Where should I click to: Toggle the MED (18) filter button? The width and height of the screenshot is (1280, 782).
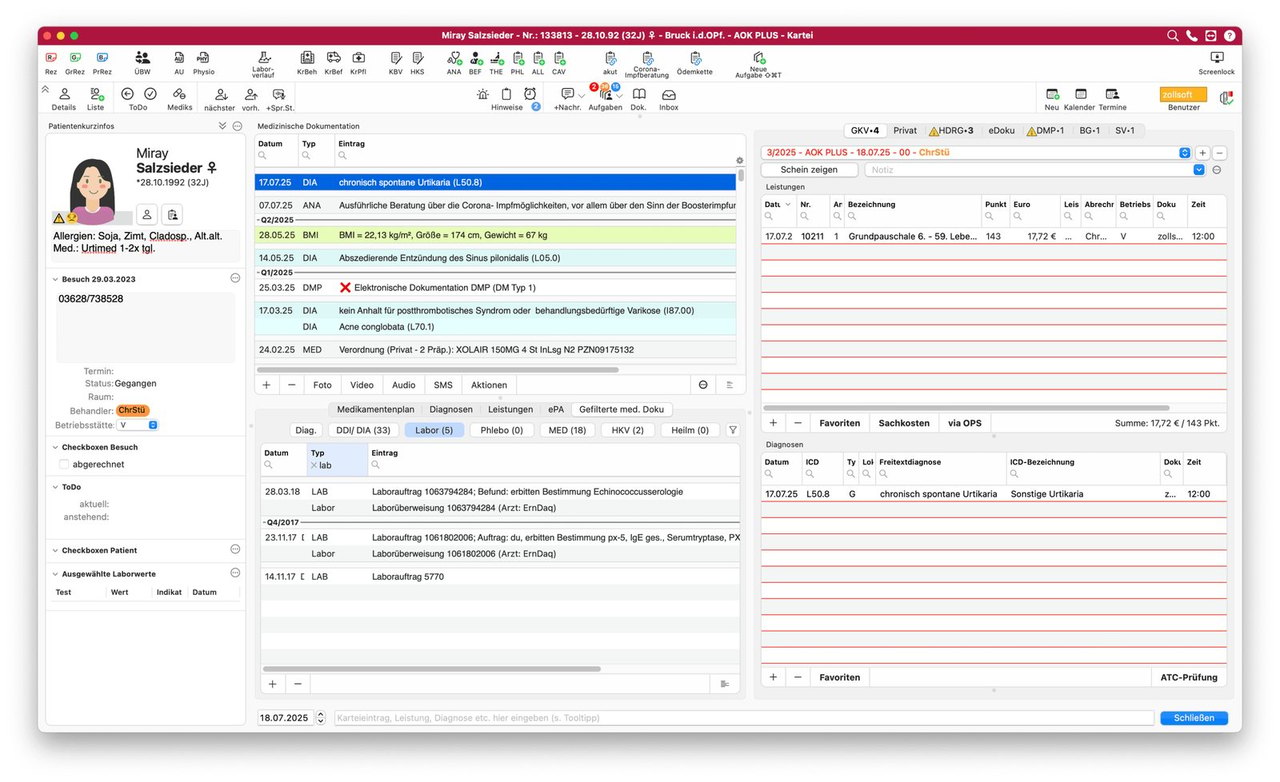tap(567, 430)
